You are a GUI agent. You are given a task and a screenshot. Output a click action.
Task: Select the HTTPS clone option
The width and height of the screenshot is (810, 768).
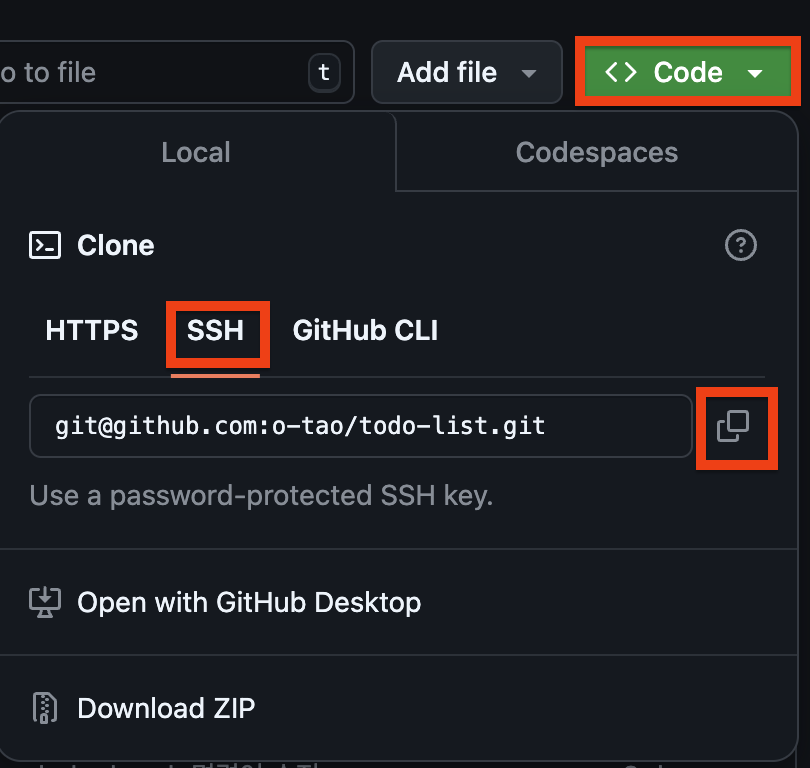click(x=92, y=331)
